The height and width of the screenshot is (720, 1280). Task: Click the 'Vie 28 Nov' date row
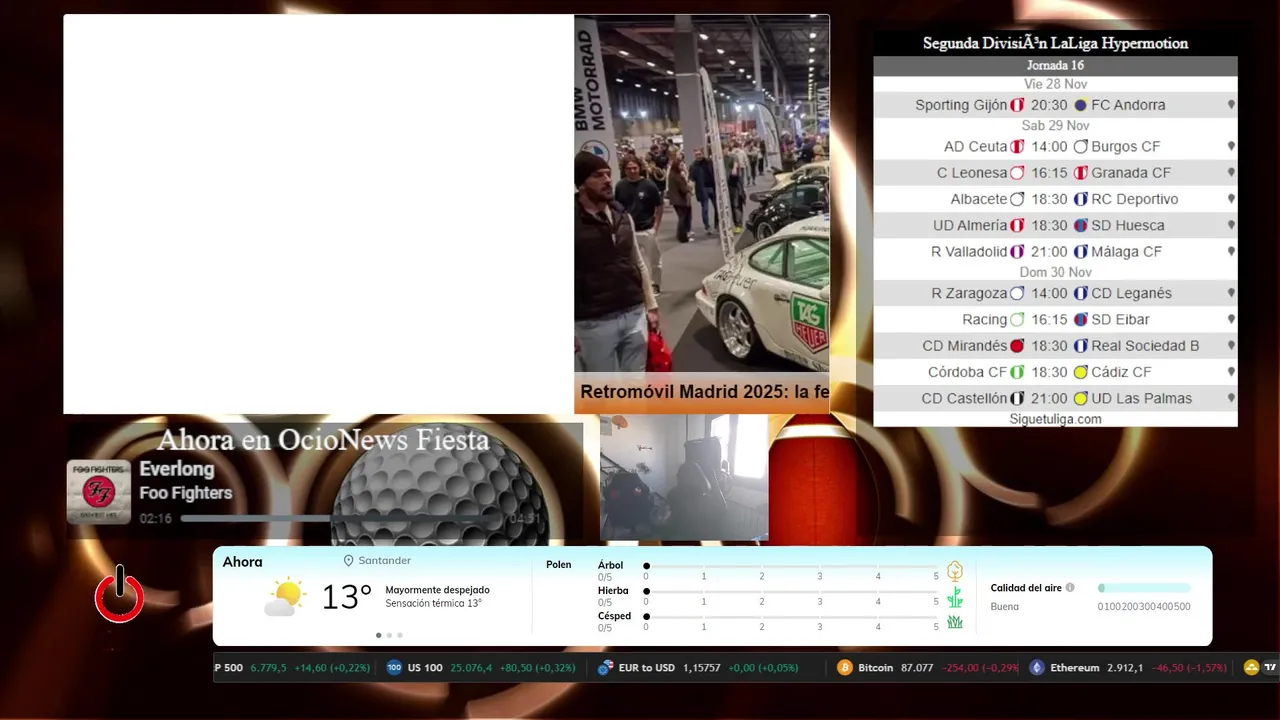1055,84
